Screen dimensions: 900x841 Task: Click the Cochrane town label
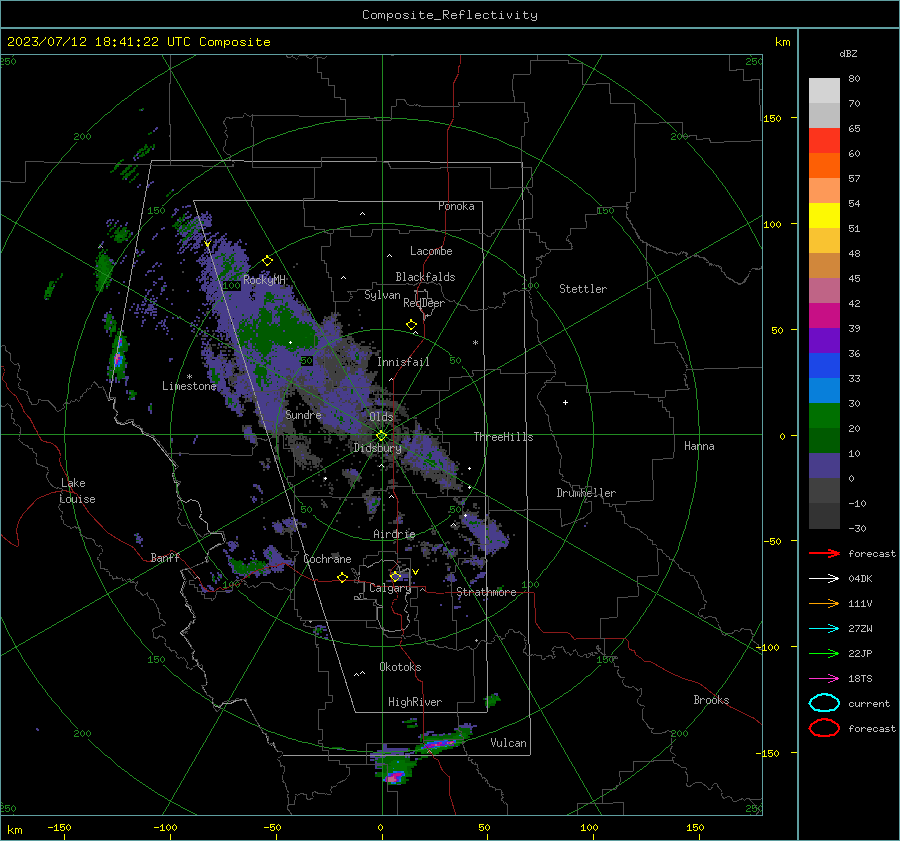click(327, 559)
